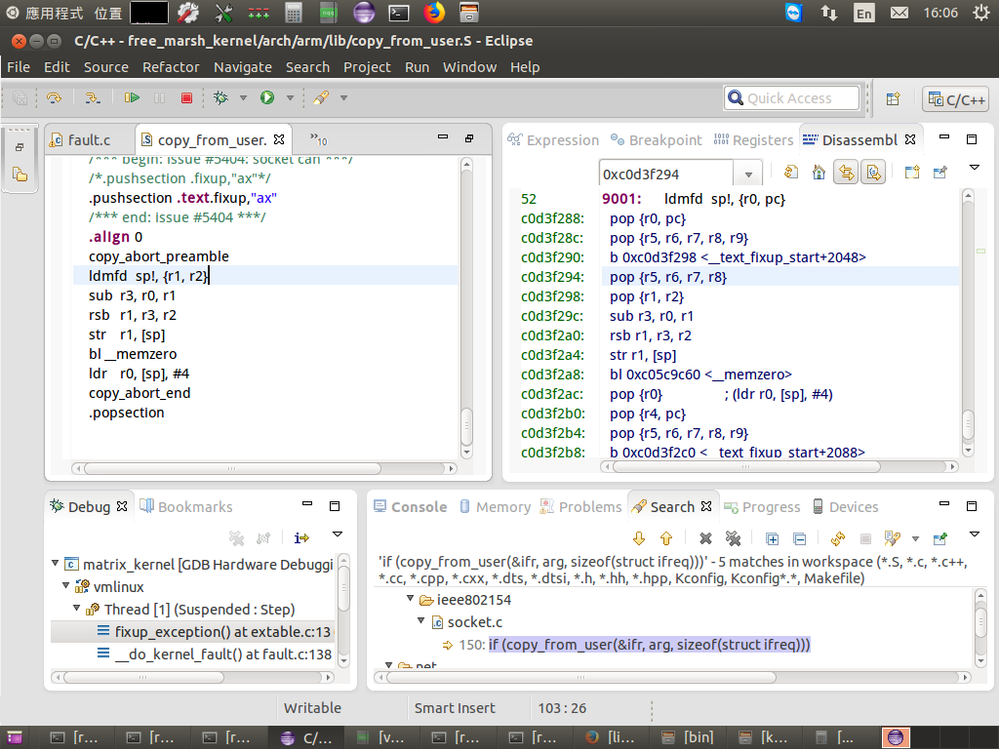Image resolution: width=999 pixels, height=749 pixels.
Task: Collapse the matrix_kernel launch node
Action: (x=55, y=563)
